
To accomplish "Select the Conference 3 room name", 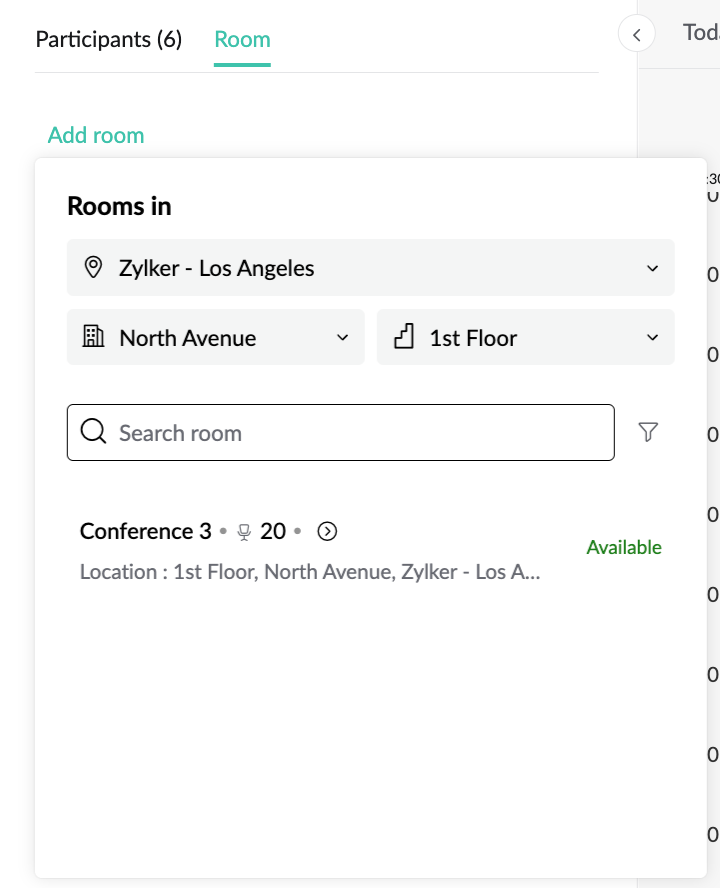I will click(146, 531).
